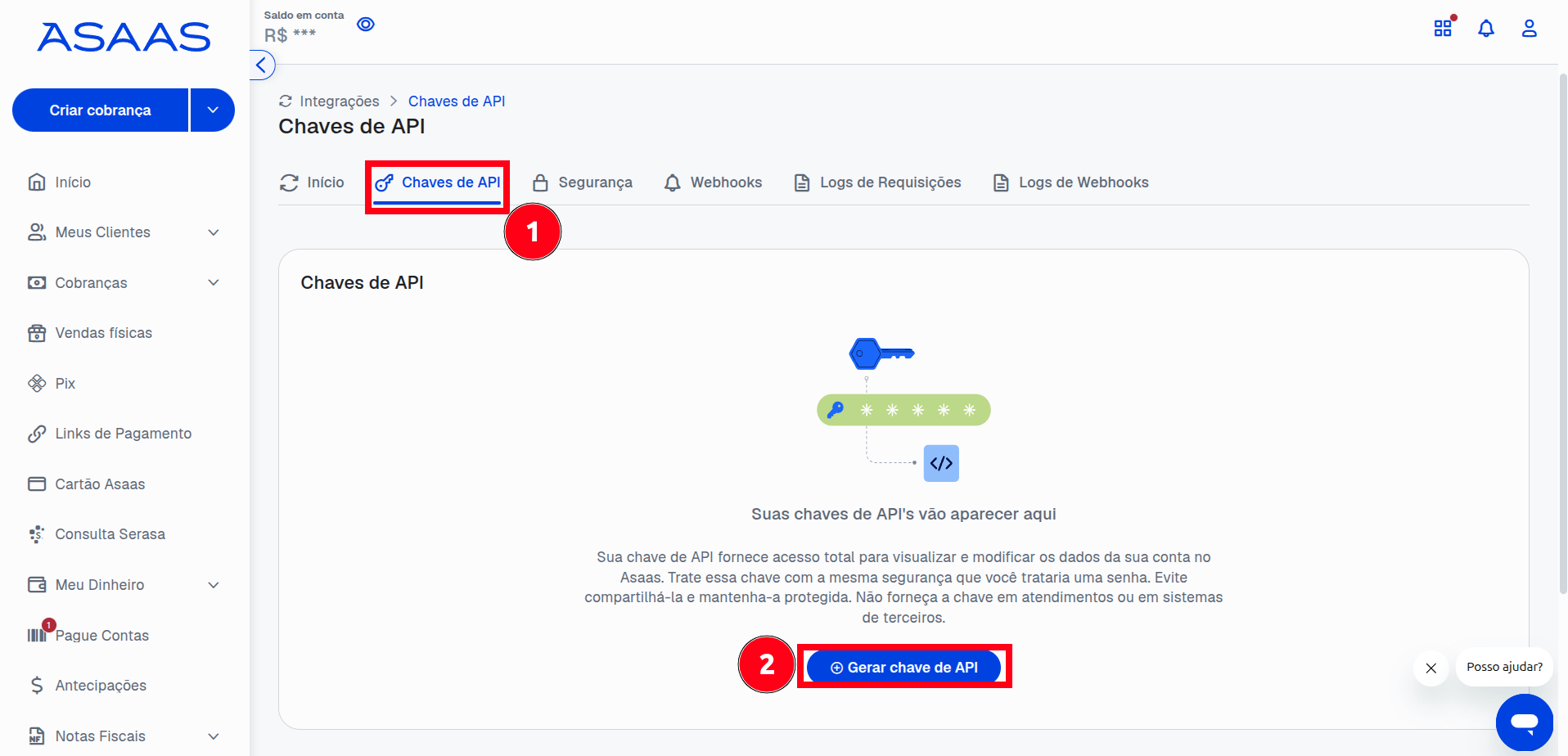Click Chaves de API breadcrumb link

point(457,101)
